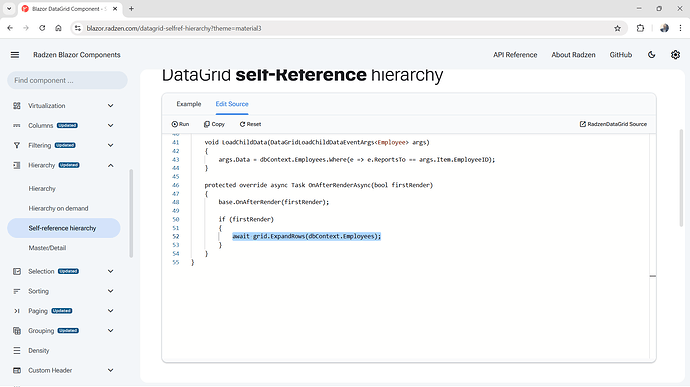Click the code editor scrollbar marker
The height and width of the screenshot is (387, 690).
[653, 276]
